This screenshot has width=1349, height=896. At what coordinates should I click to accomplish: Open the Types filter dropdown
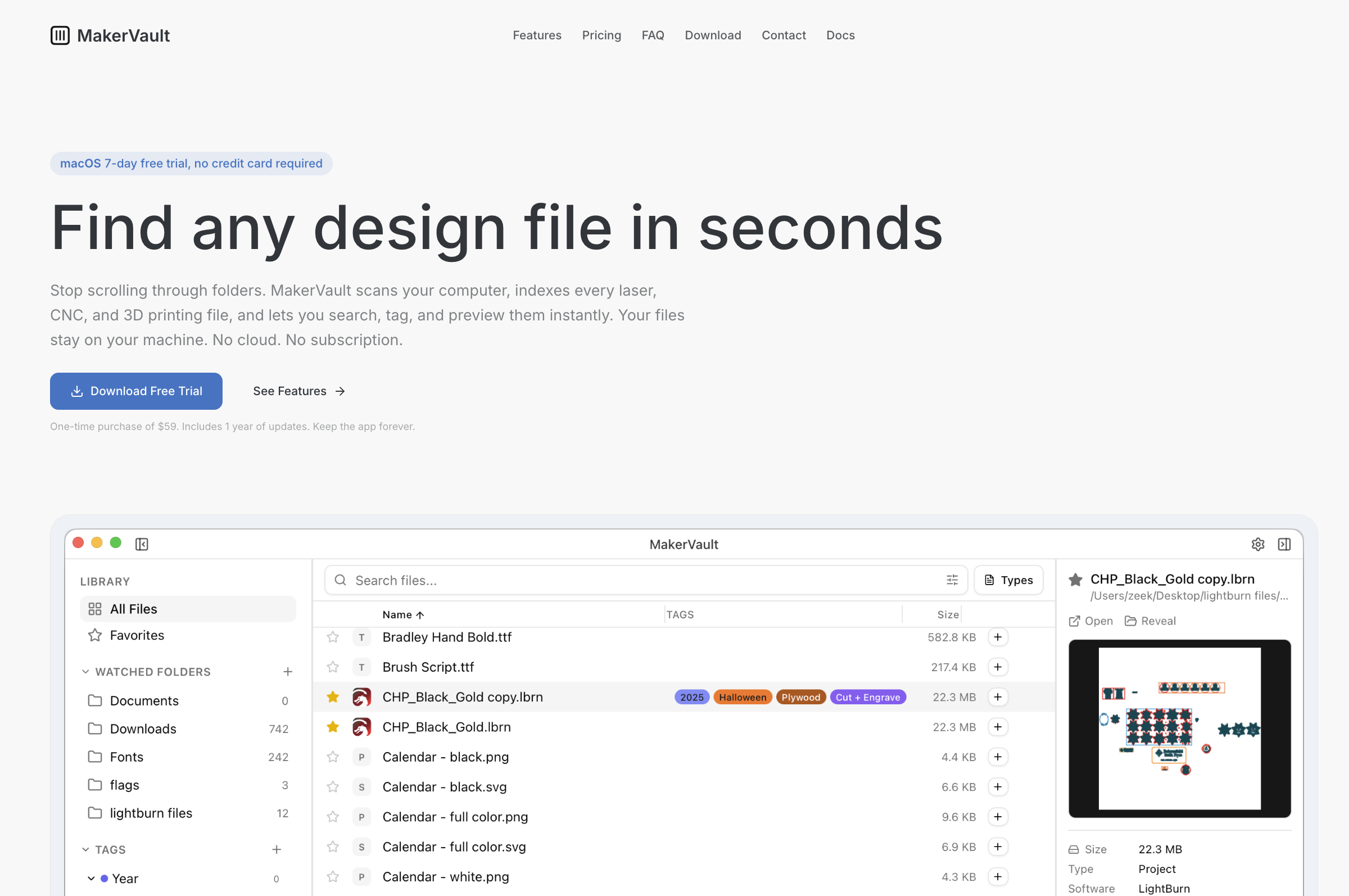1008,580
